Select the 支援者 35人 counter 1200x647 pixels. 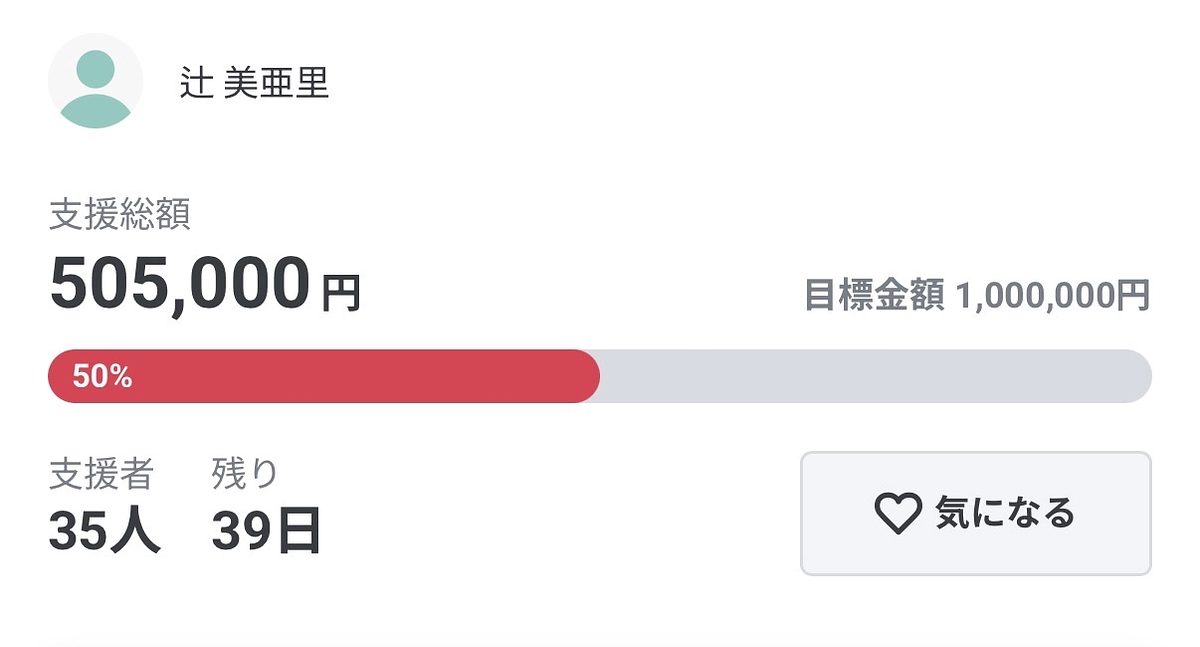(x=105, y=528)
